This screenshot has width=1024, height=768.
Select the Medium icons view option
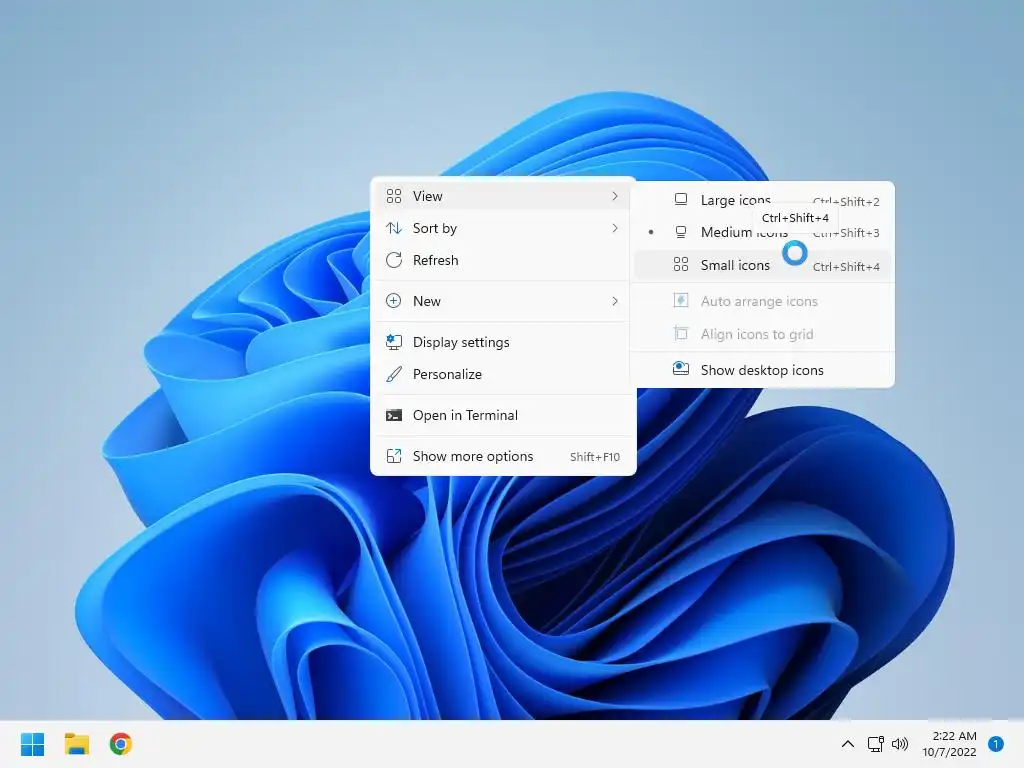(x=762, y=232)
